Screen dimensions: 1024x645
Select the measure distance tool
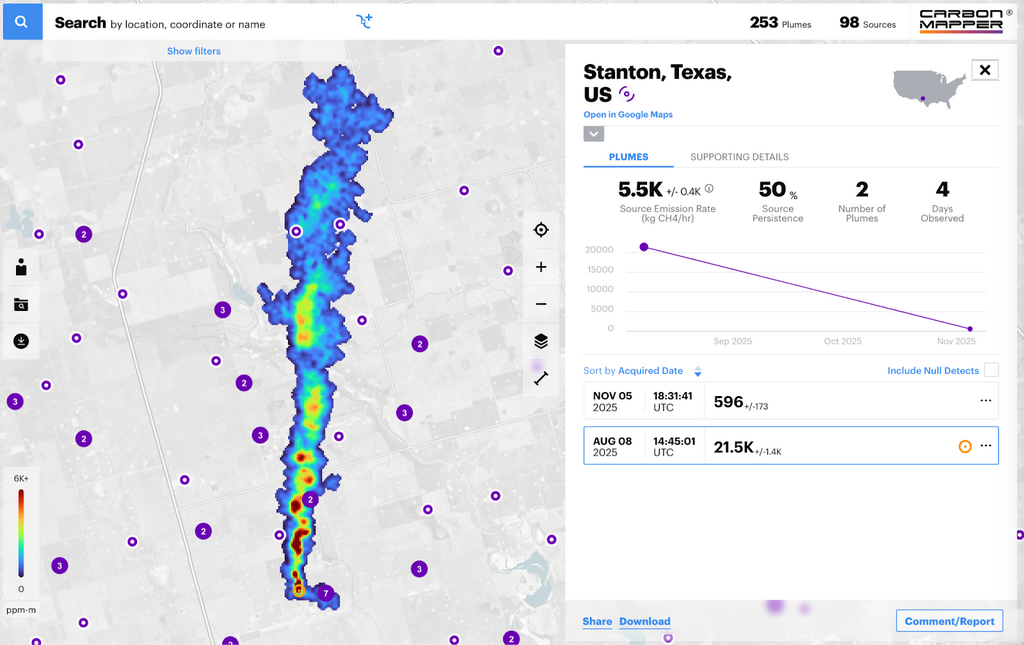[x=541, y=379]
